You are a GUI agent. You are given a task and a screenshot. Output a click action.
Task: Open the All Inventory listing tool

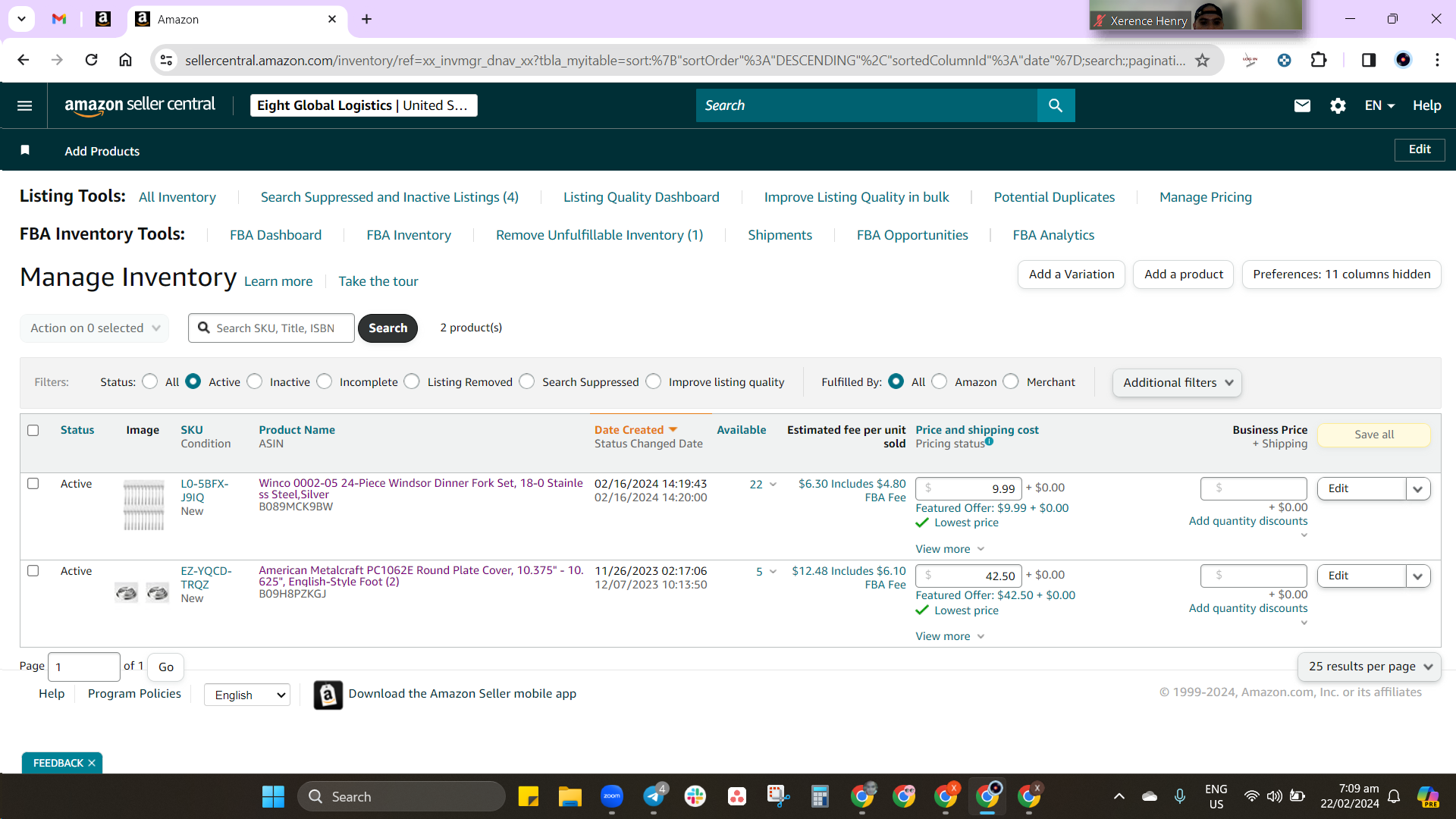pyautogui.click(x=177, y=197)
